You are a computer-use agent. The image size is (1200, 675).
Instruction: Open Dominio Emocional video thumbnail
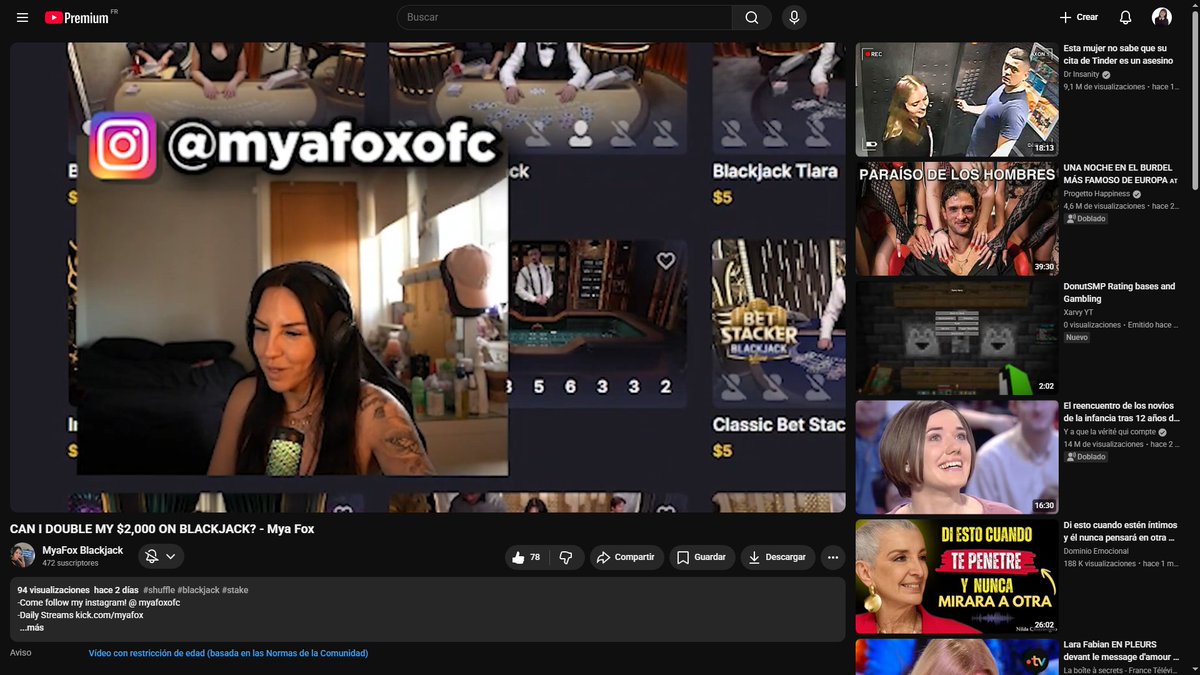pos(956,577)
